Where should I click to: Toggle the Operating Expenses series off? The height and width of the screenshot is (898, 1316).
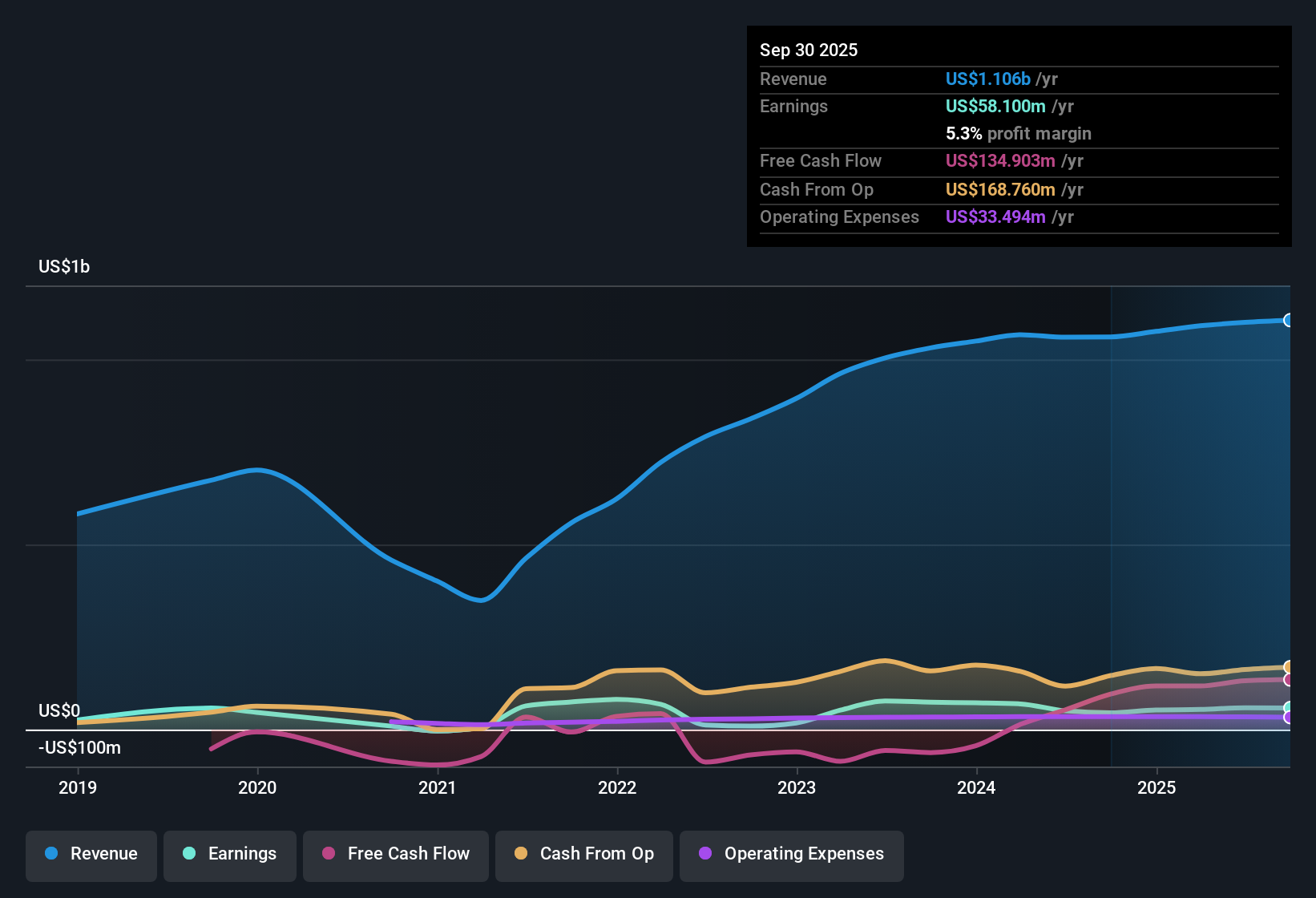coord(791,855)
